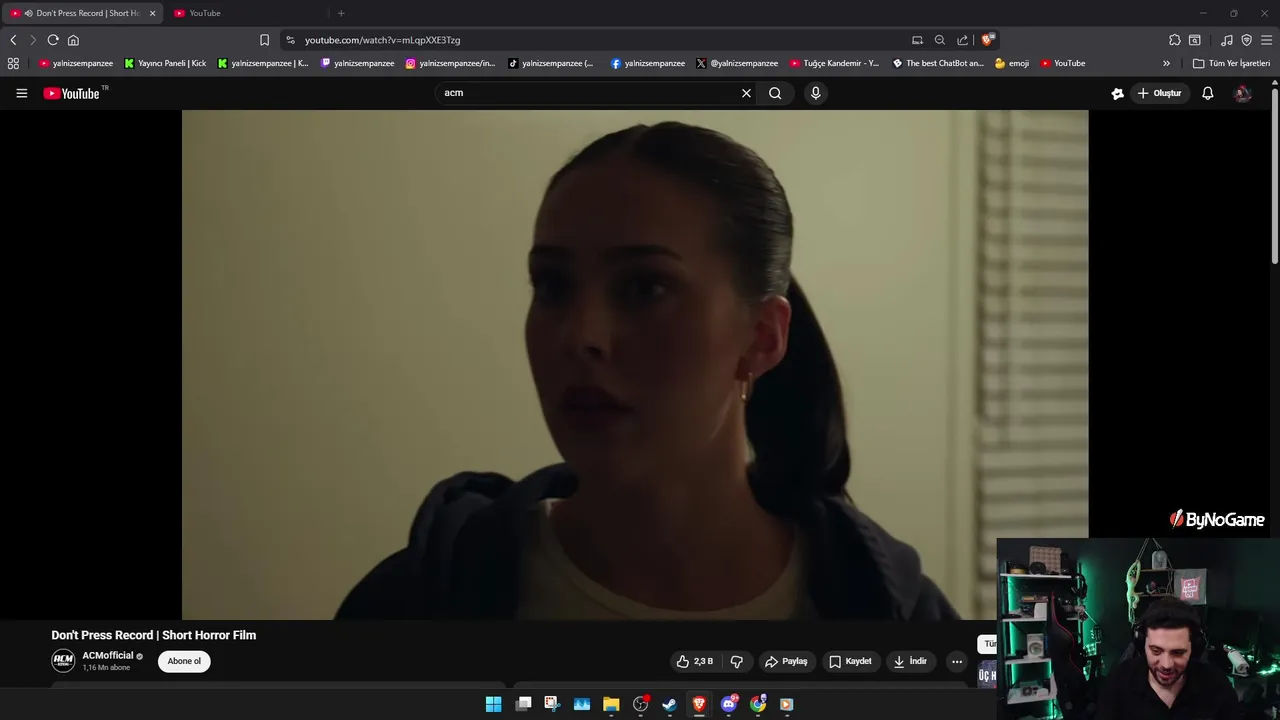Open the Instagram yalnizsempanzee bookmark
This screenshot has width=1280, height=720.
(450, 63)
